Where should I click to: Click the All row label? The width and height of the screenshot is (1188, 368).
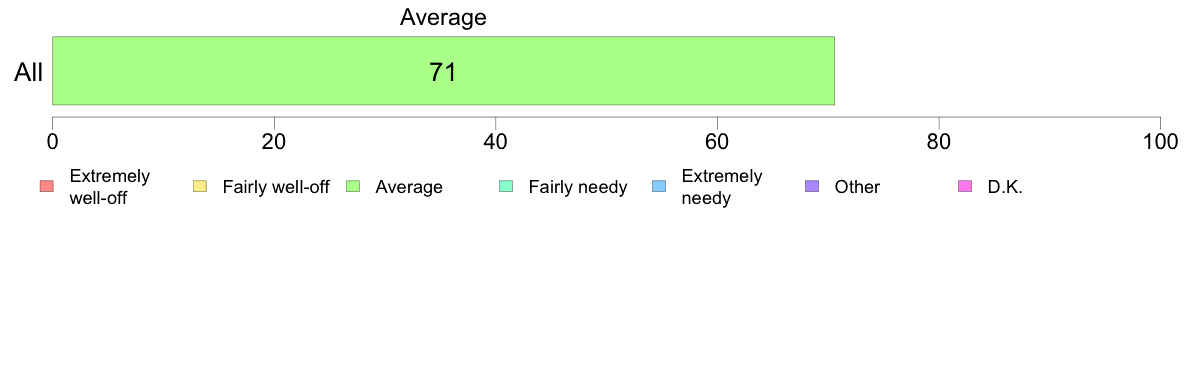coord(29,73)
